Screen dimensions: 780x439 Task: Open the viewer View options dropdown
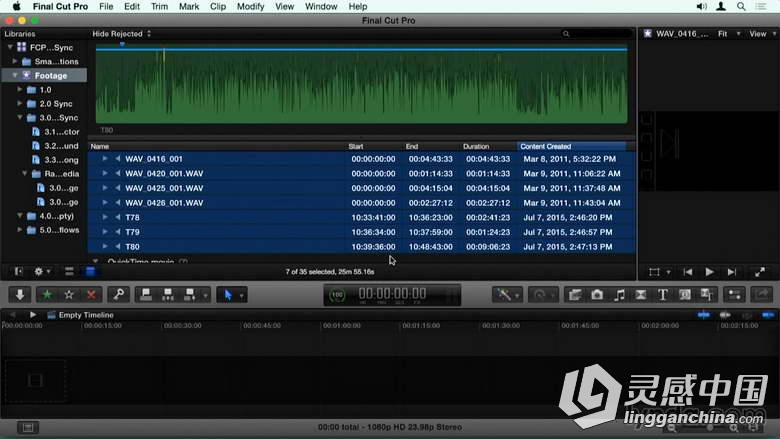click(x=762, y=34)
